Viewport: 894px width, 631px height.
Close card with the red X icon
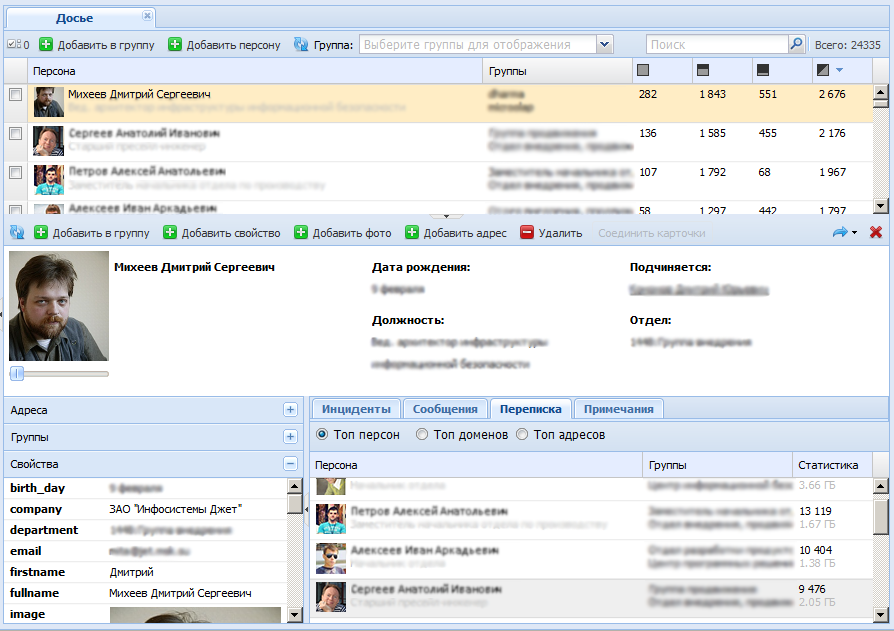(x=876, y=232)
